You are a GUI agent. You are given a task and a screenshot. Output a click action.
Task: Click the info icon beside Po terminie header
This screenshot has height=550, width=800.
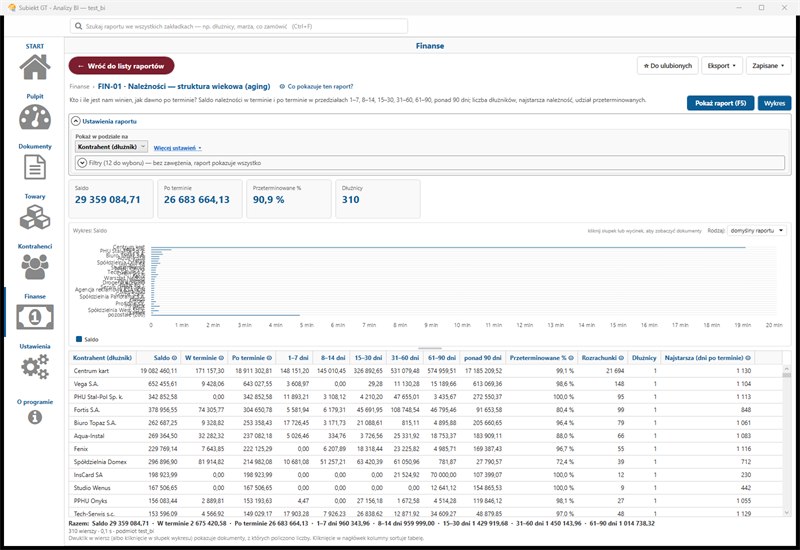click(x=269, y=358)
